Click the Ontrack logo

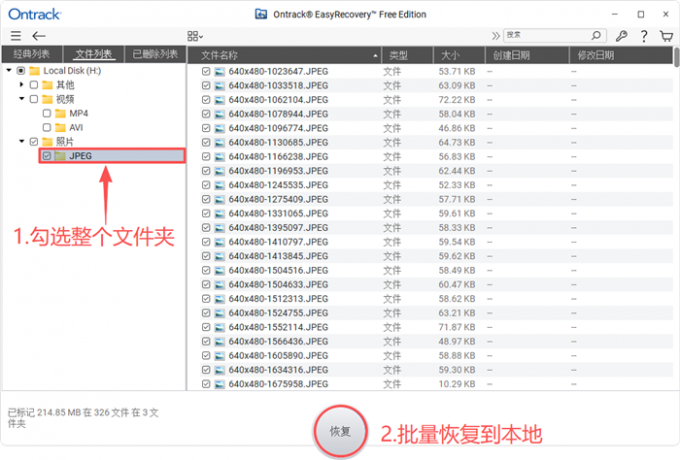pyautogui.click(x=35, y=14)
